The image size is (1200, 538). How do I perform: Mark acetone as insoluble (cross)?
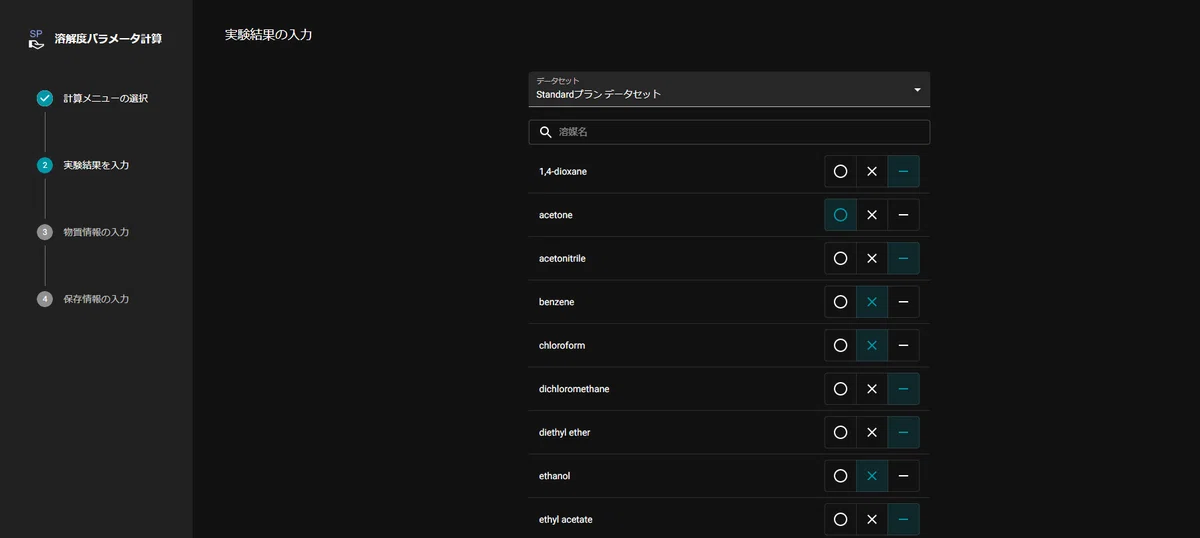pos(872,215)
